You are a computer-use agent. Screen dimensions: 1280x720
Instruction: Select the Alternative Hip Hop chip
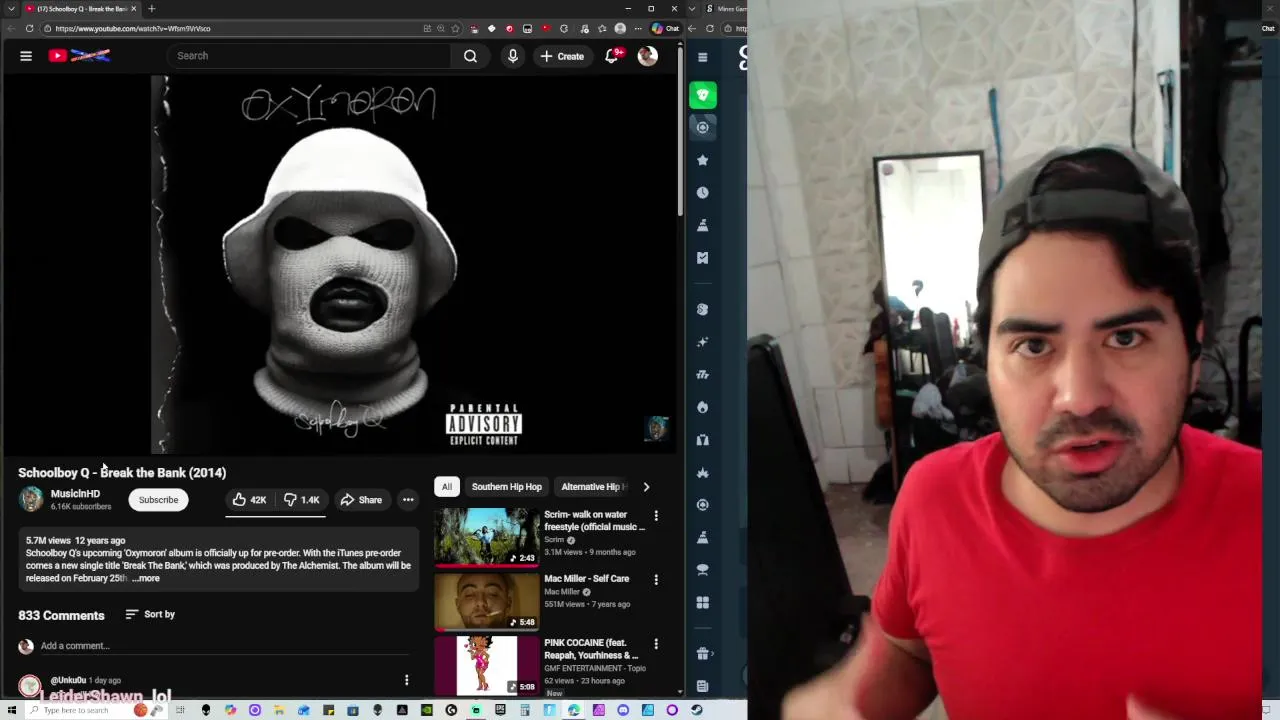(x=593, y=487)
